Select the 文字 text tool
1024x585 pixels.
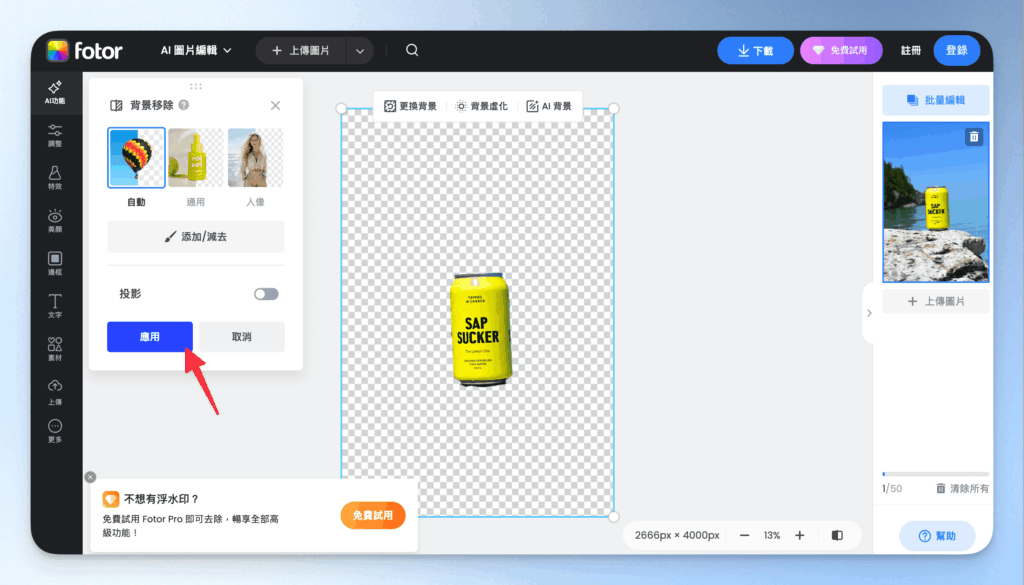coord(55,305)
